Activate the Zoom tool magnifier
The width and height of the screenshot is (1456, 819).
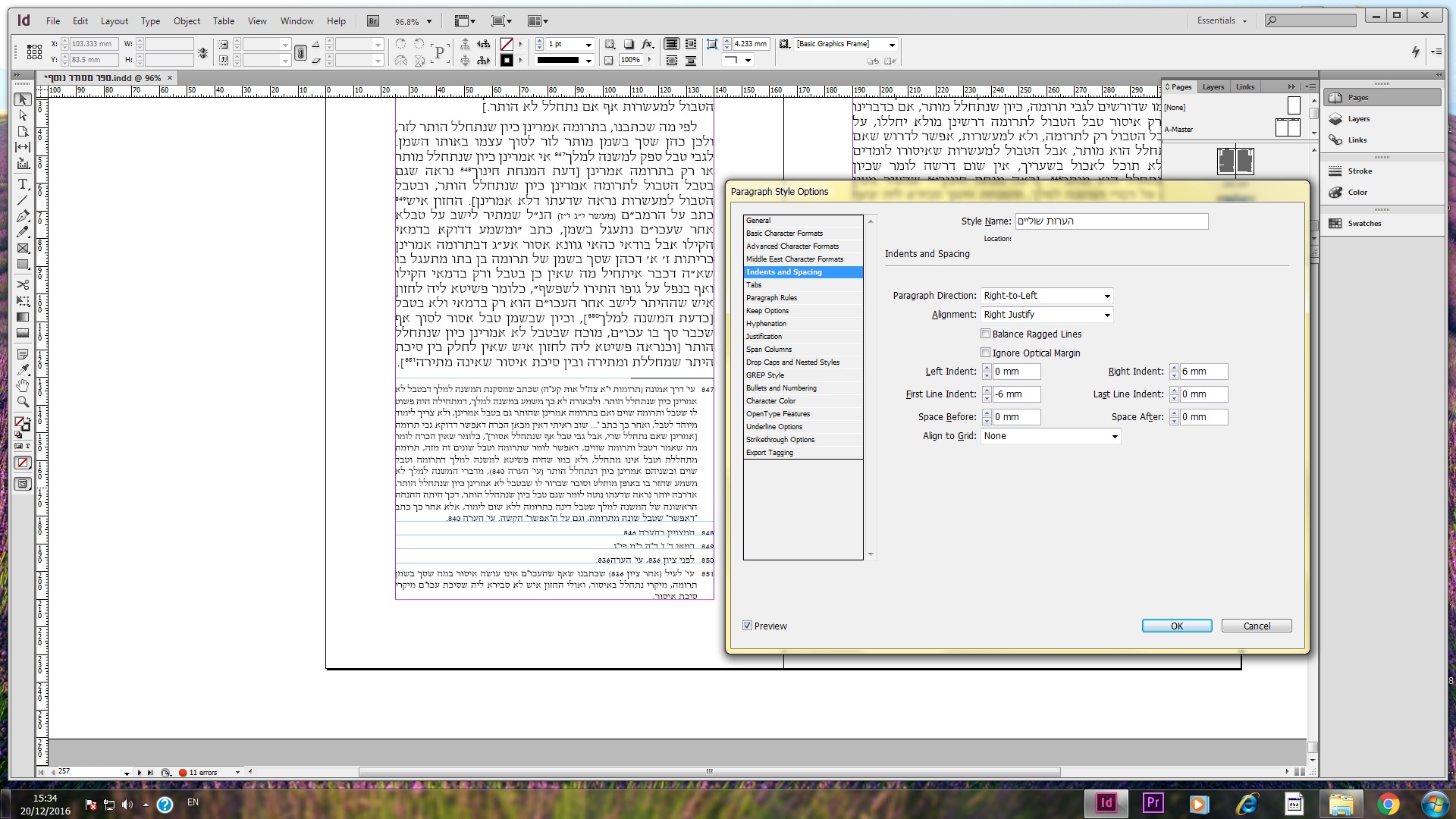(23, 402)
